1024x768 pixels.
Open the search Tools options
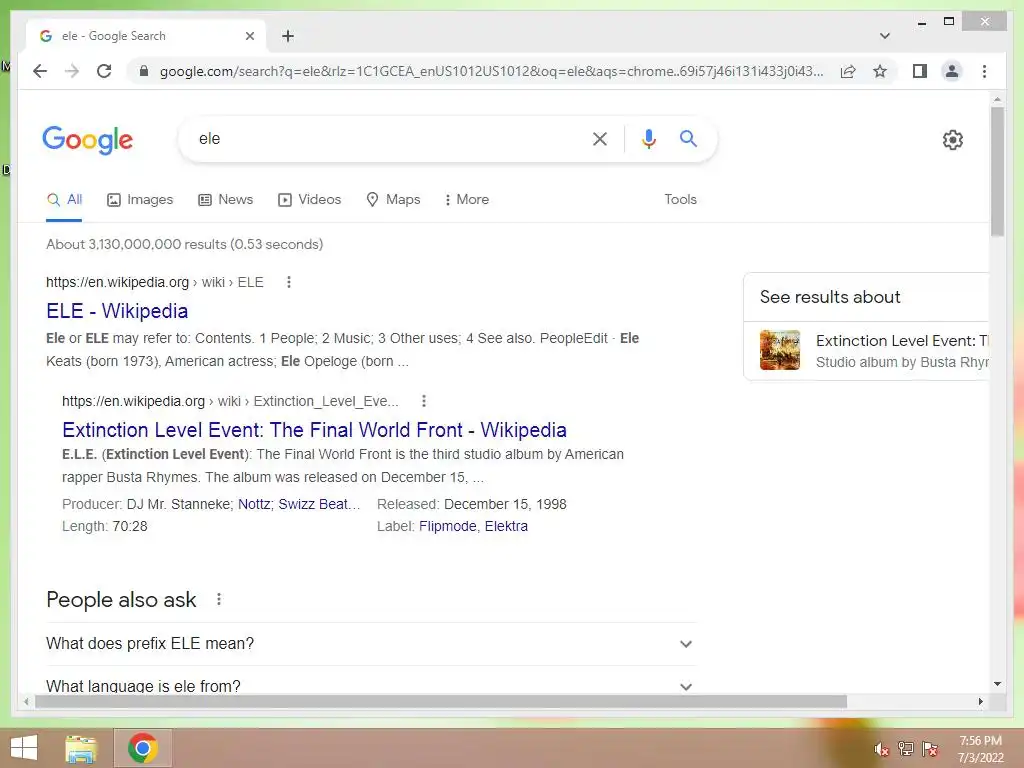pyautogui.click(x=680, y=200)
